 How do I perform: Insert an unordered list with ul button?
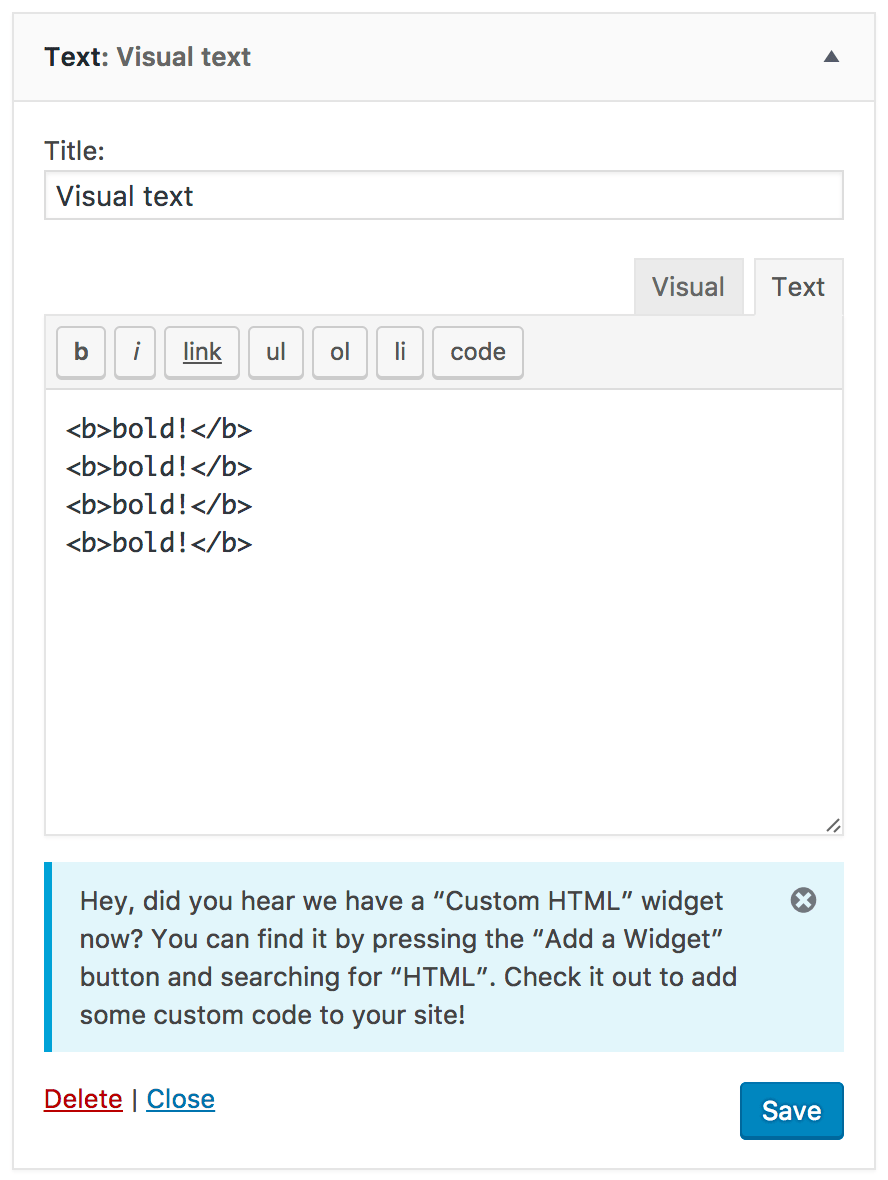point(276,352)
